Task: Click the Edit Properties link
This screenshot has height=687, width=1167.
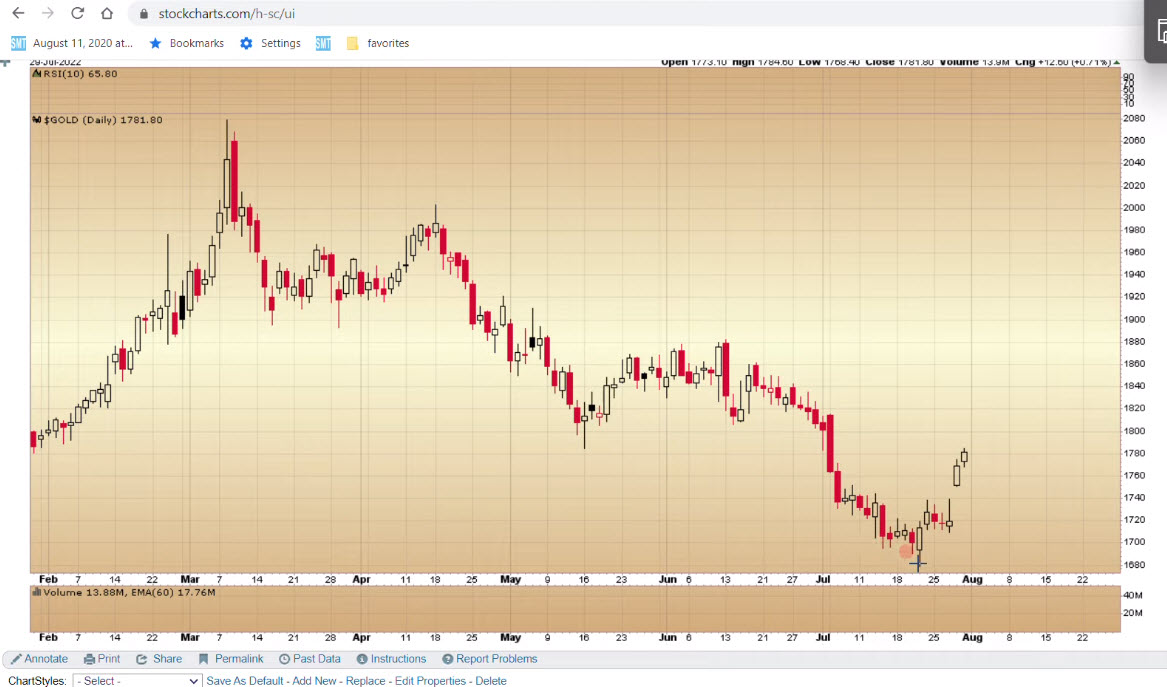Action: (x=430, y=681)
